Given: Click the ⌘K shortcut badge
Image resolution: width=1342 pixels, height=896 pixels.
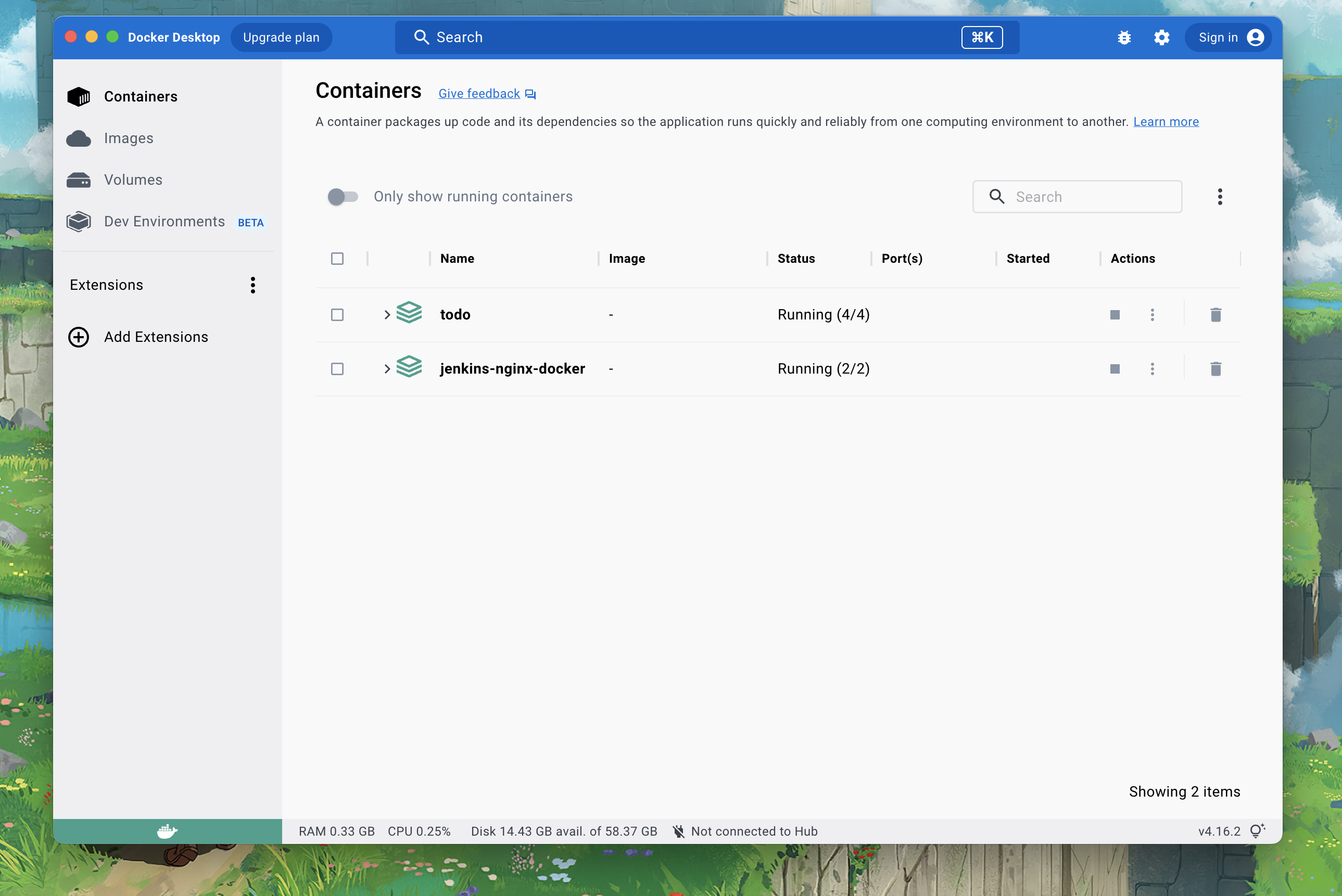Looking at the screenshot, I should tap(982, 37).
